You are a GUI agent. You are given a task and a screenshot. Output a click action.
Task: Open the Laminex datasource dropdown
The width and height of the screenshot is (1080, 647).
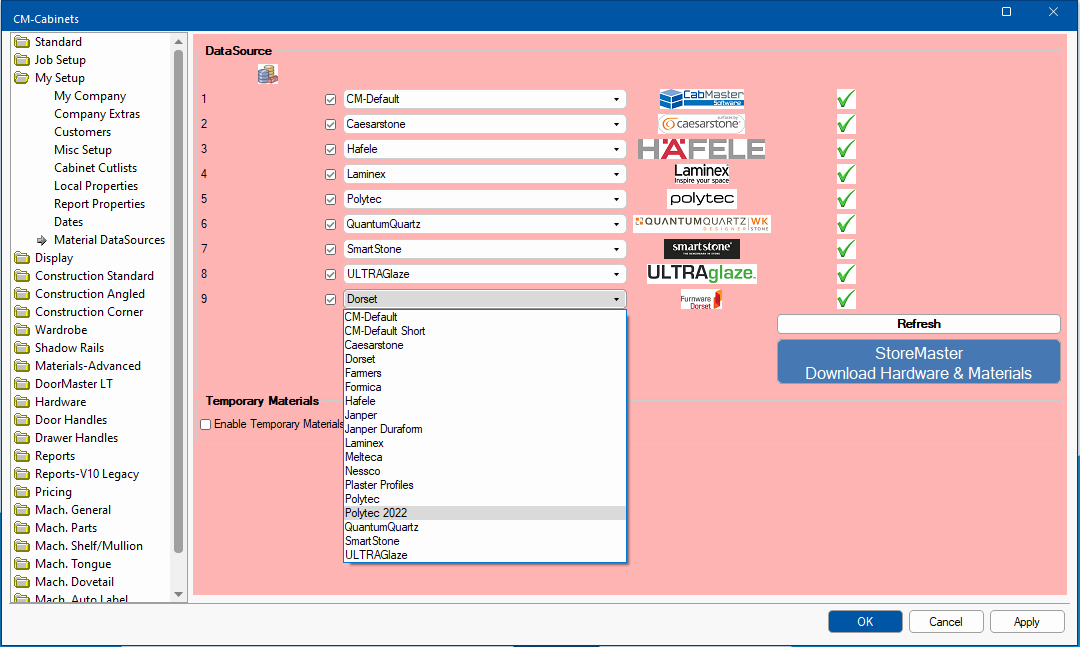click(x=616, y=174)
